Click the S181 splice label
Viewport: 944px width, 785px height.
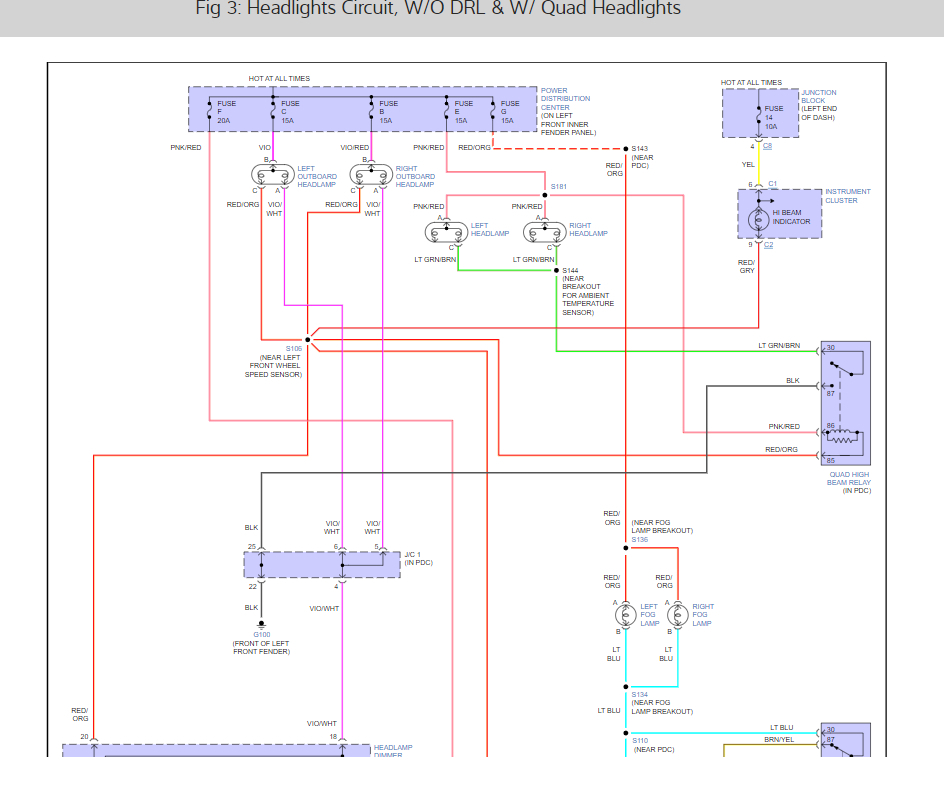point(559,187)
